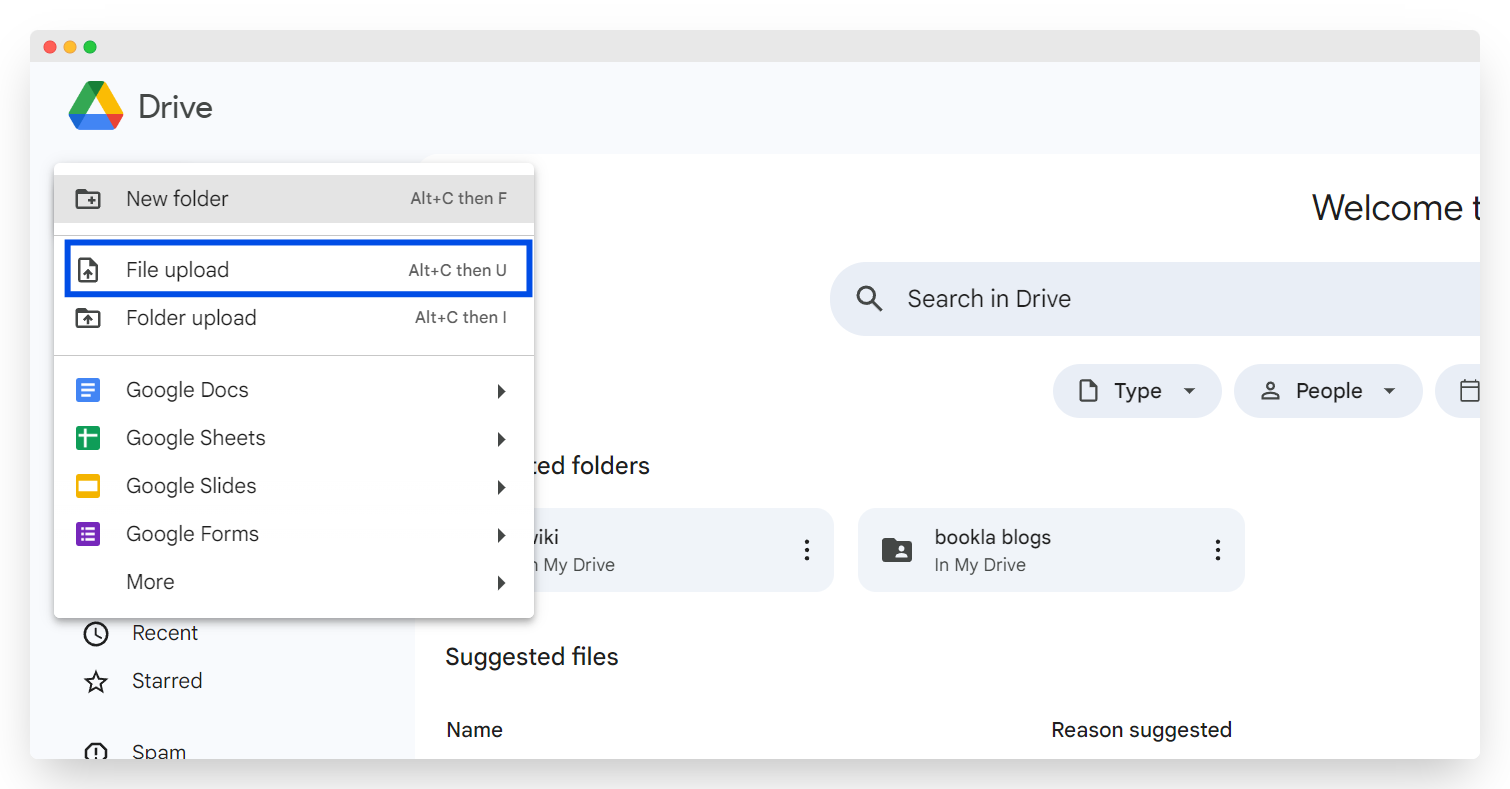Viewport: 1510px width, 789px height.
Task: Click the Google Drive logo
Action: click(96, 106)
